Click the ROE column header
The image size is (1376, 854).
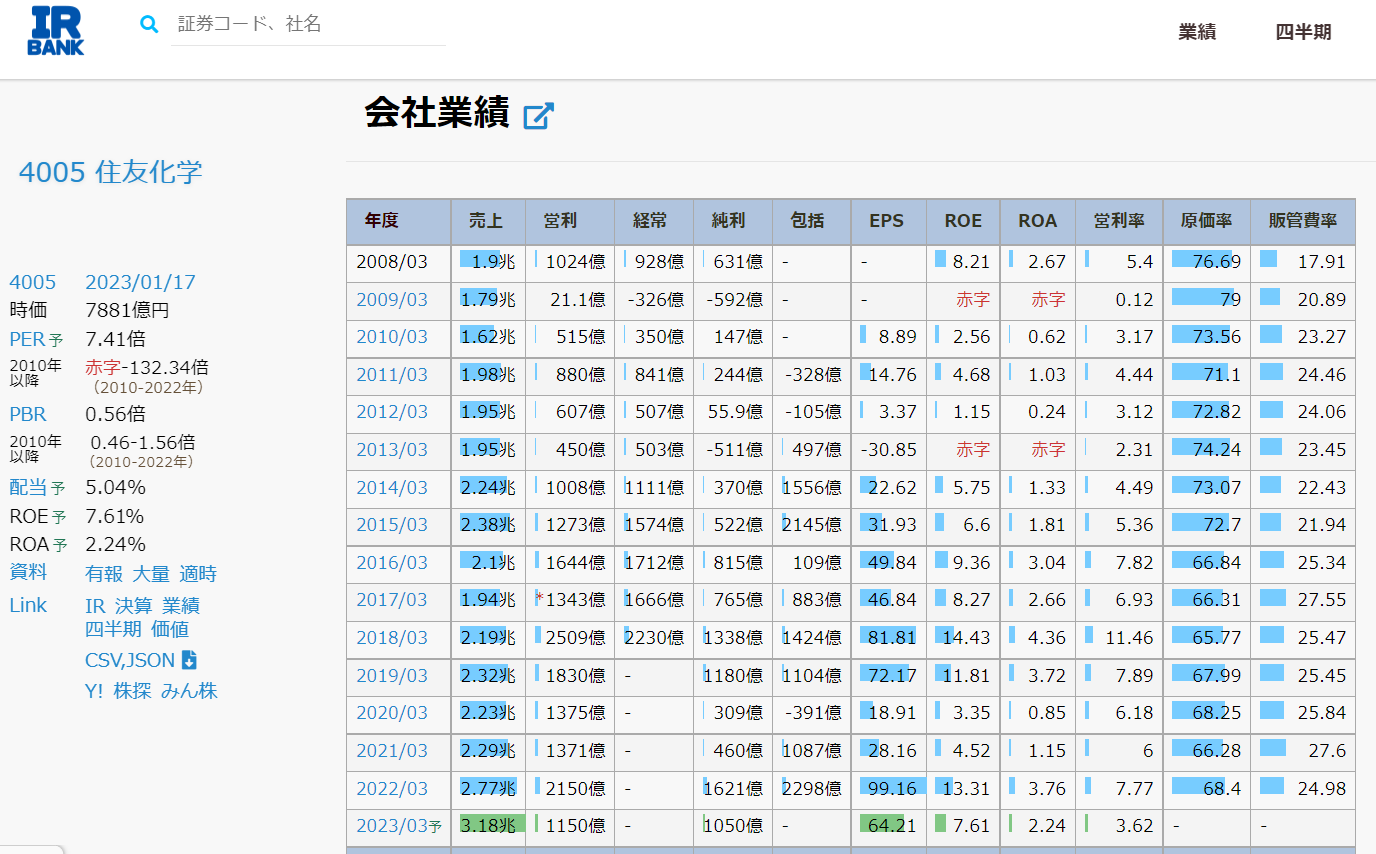(964, 221)
